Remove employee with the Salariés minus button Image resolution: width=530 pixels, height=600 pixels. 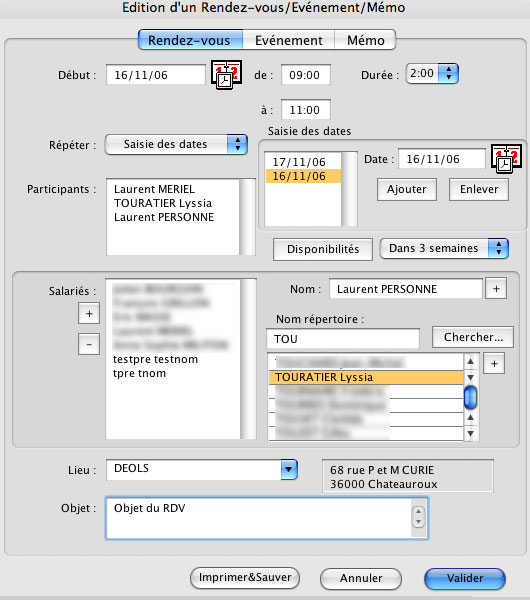[89, 344]
